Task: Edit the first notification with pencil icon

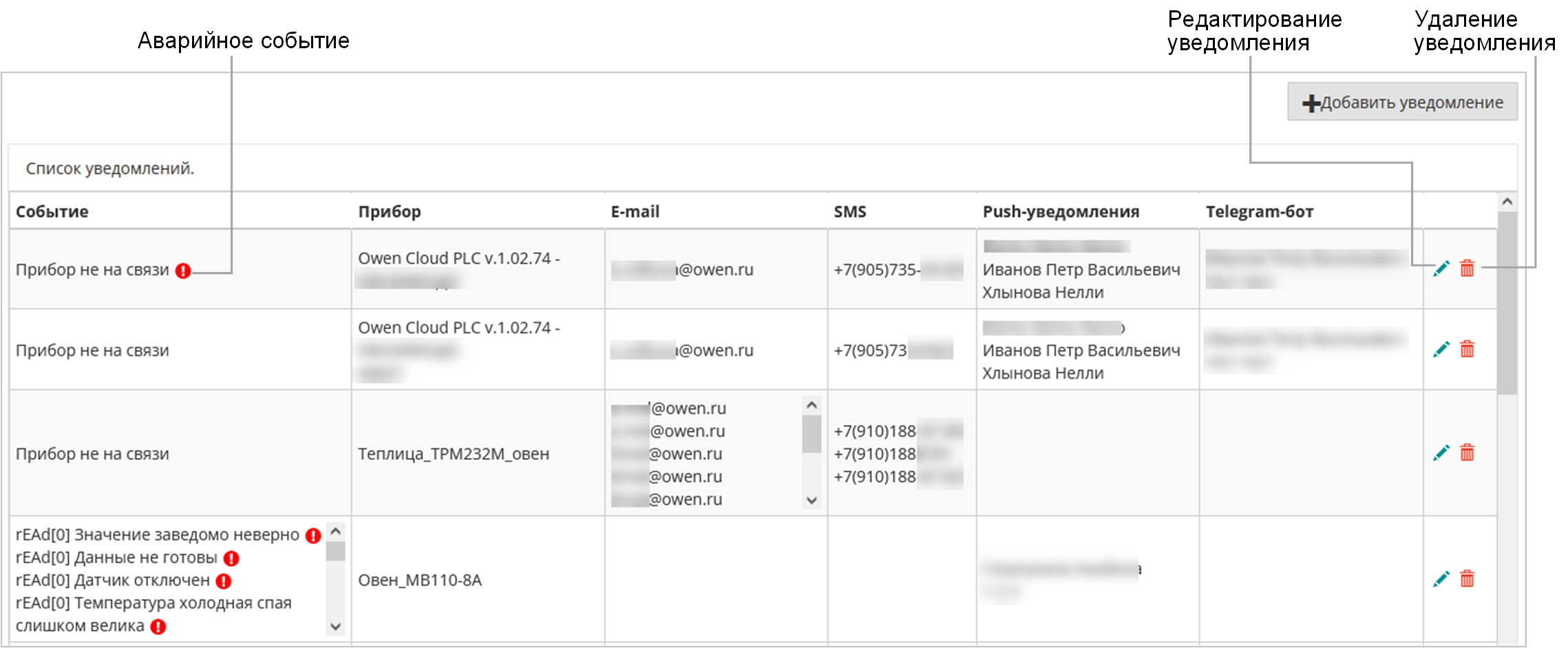Action: click(x=1441, y=269)
